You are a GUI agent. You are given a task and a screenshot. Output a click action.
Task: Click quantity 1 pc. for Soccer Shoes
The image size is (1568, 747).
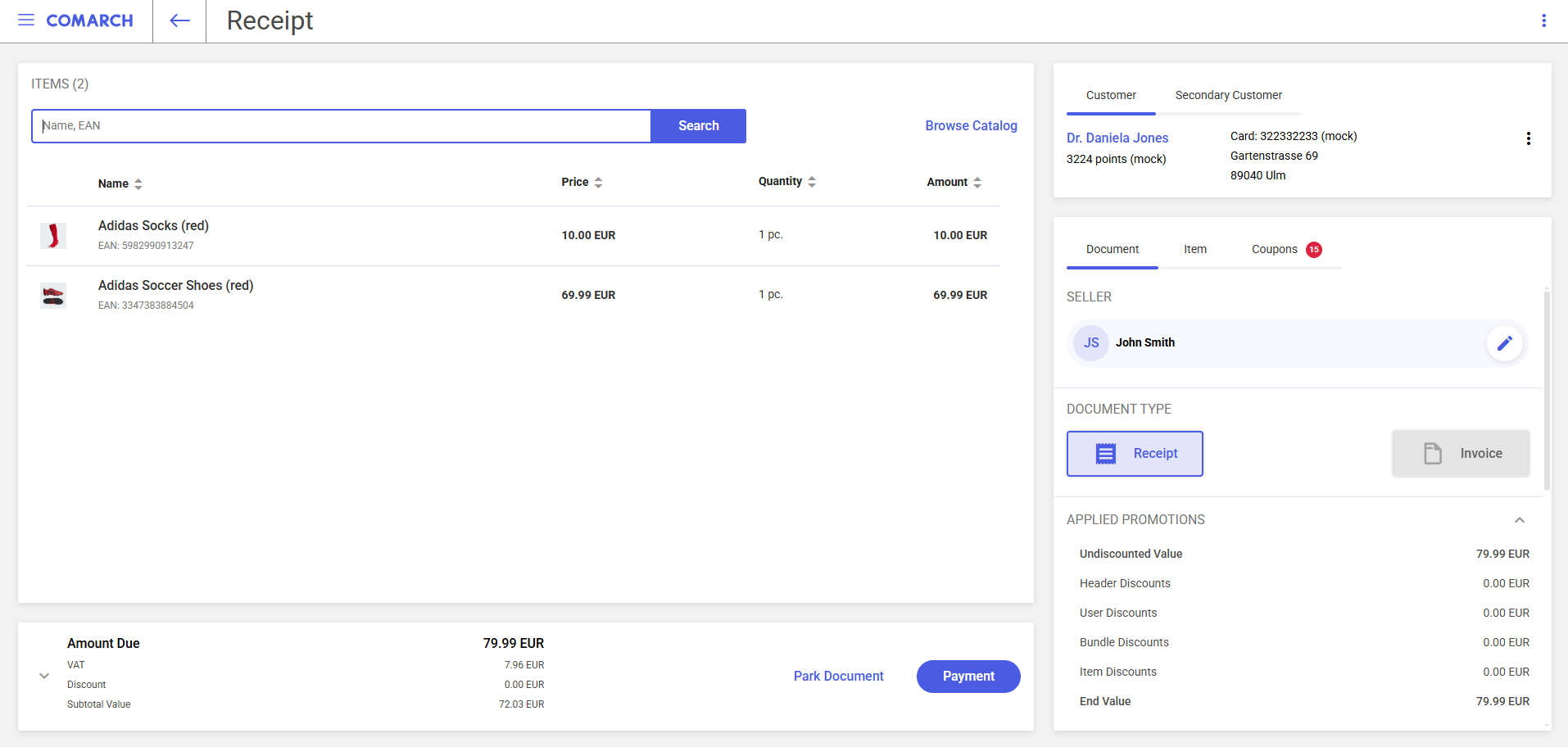771,295
